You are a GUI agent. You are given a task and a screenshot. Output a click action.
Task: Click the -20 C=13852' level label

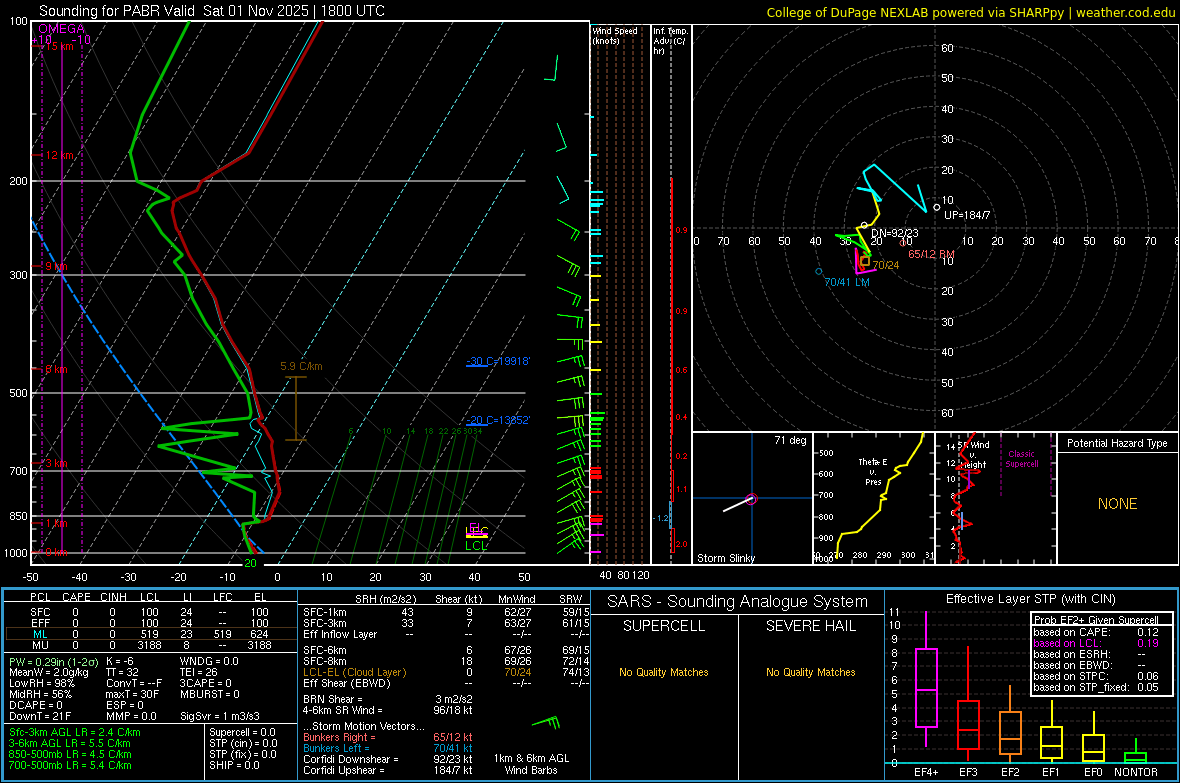(498, 420)
